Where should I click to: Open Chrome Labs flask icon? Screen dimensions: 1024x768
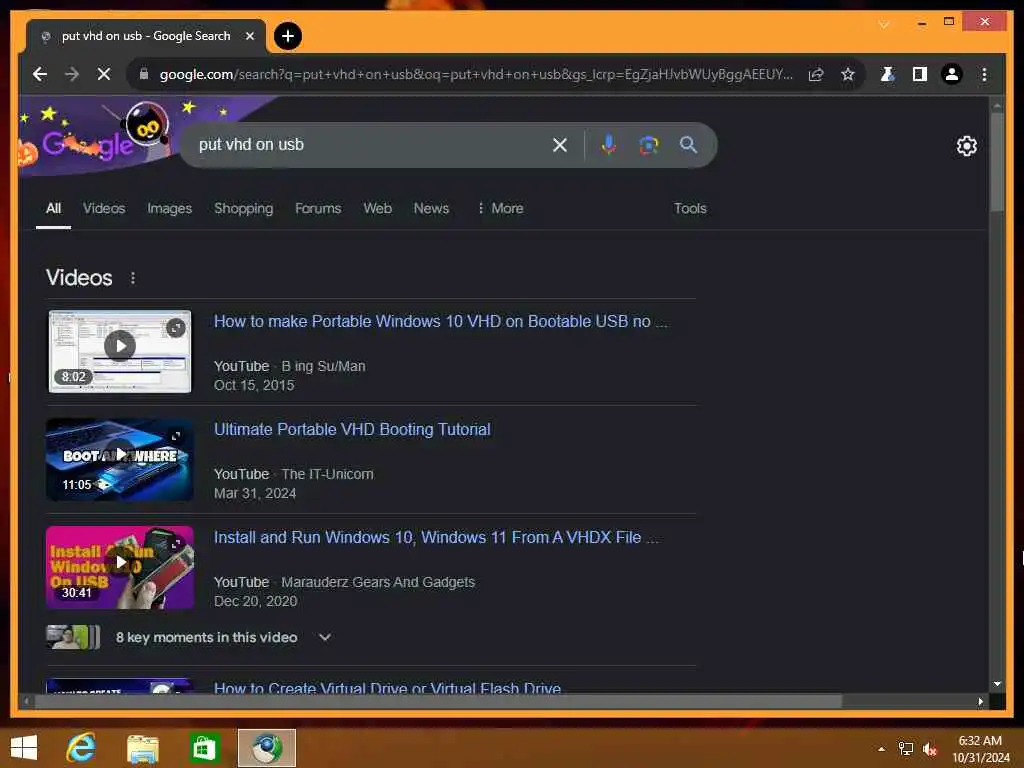point(887,74)
